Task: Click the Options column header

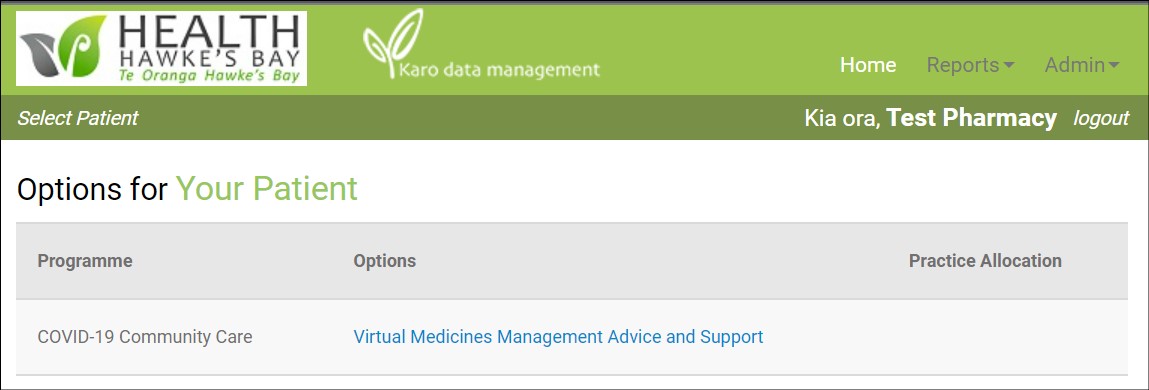Action: tap(385, 261)
